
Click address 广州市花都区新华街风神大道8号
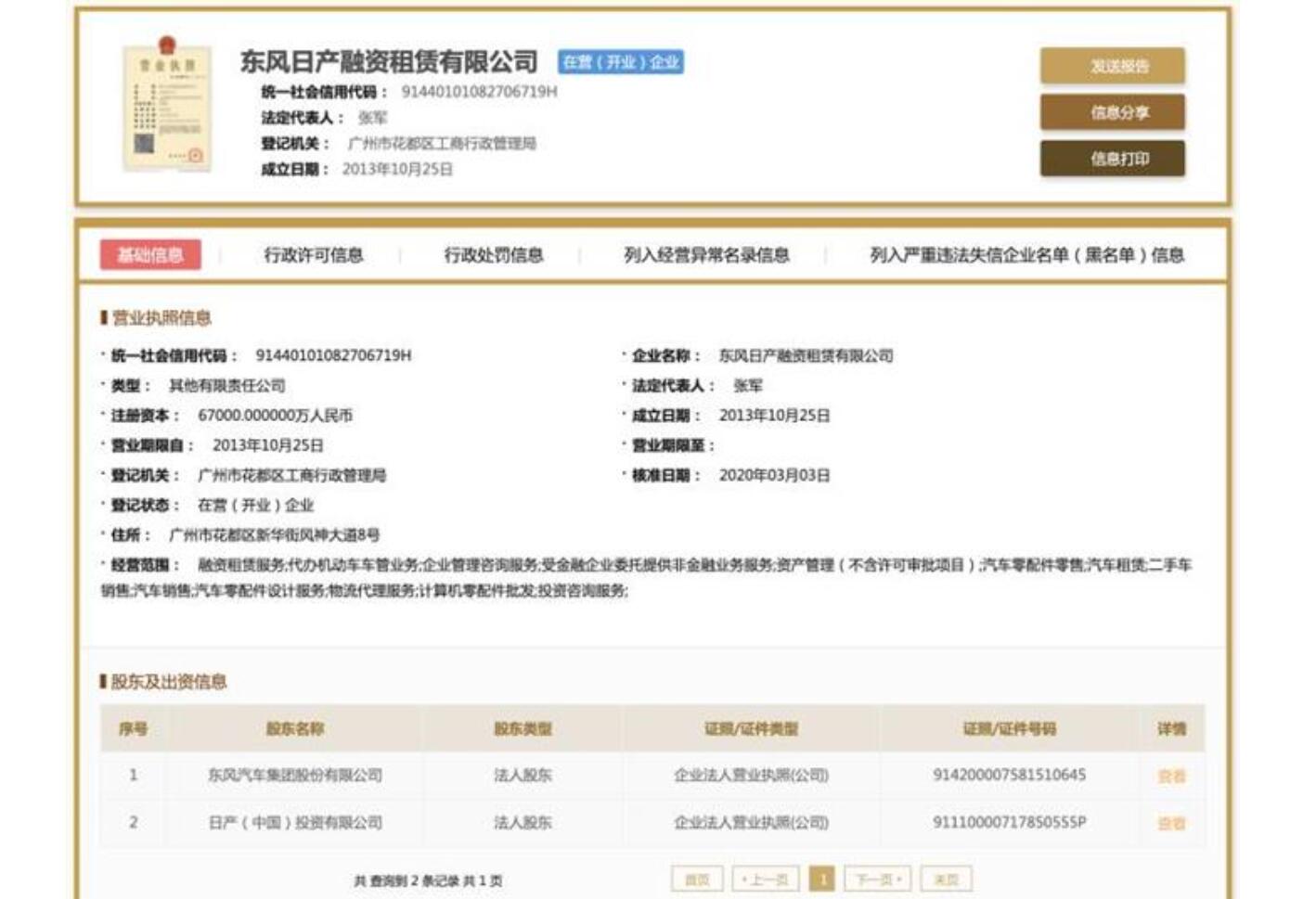(274, 535)
